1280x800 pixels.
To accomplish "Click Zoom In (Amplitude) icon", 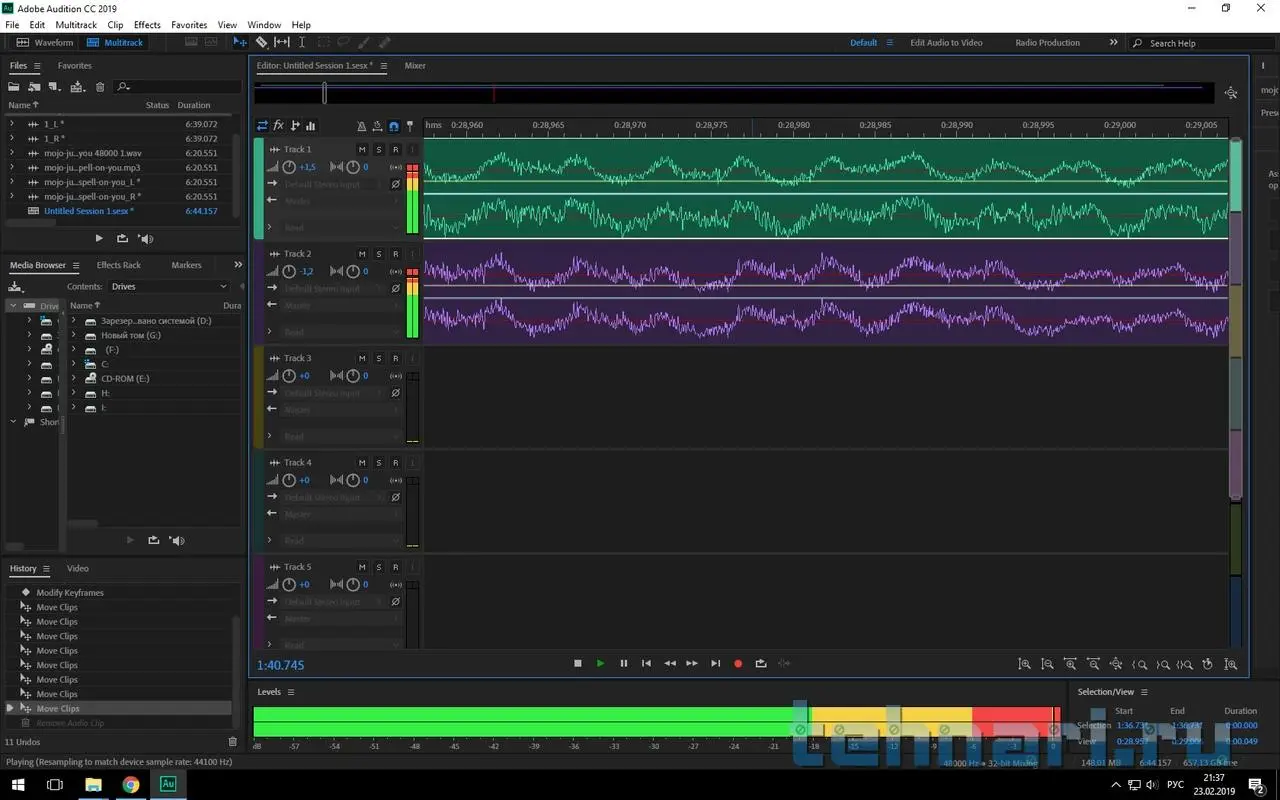I will (1024, 664).
